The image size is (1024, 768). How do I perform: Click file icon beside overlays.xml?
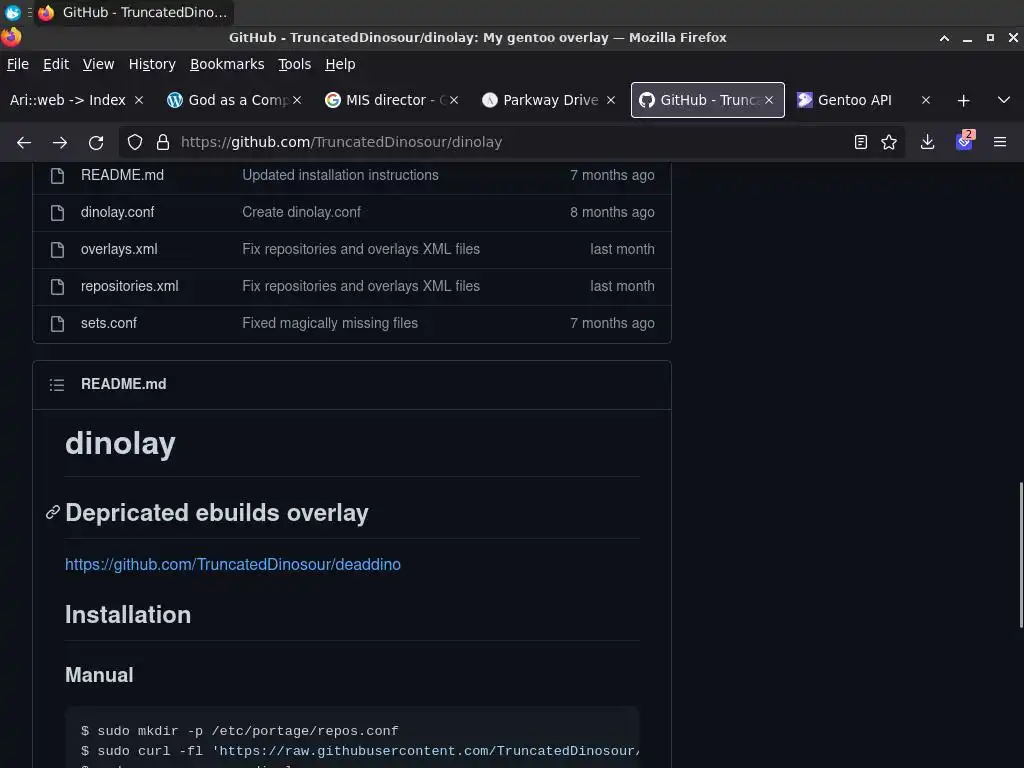point(57,250)
